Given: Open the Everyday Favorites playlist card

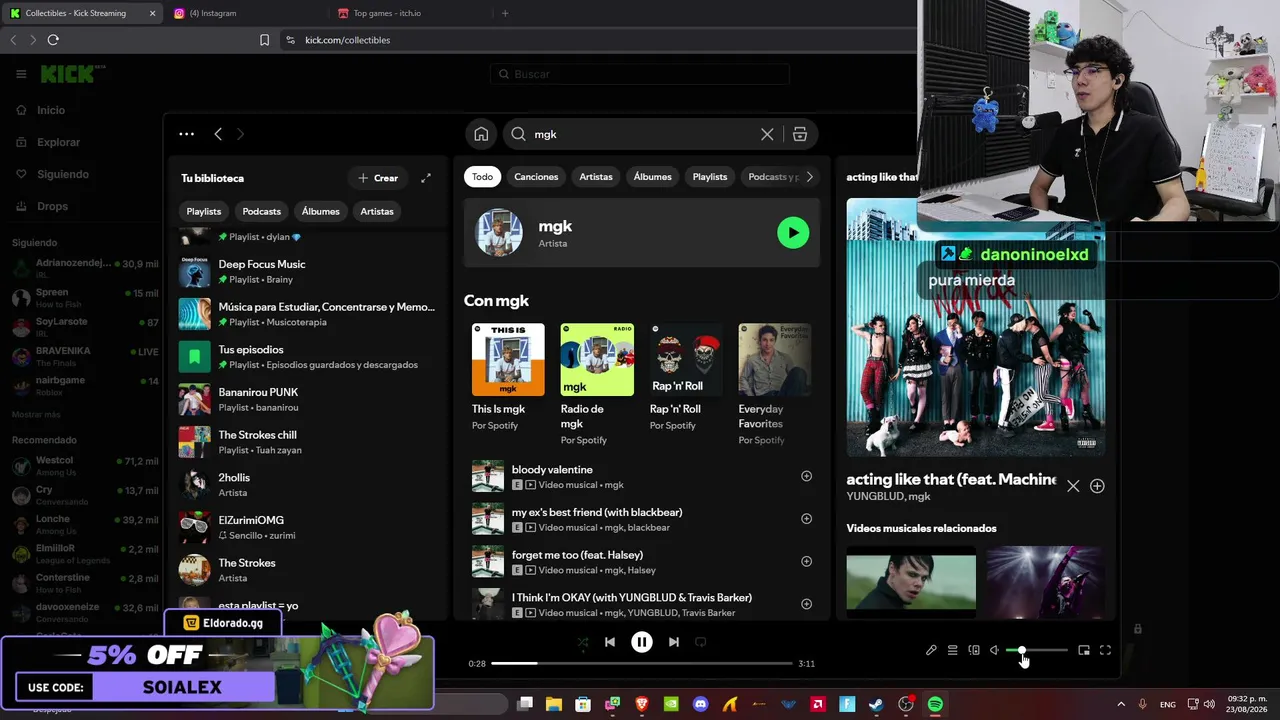Looking at the screenshot, I should tap(775, 384).
